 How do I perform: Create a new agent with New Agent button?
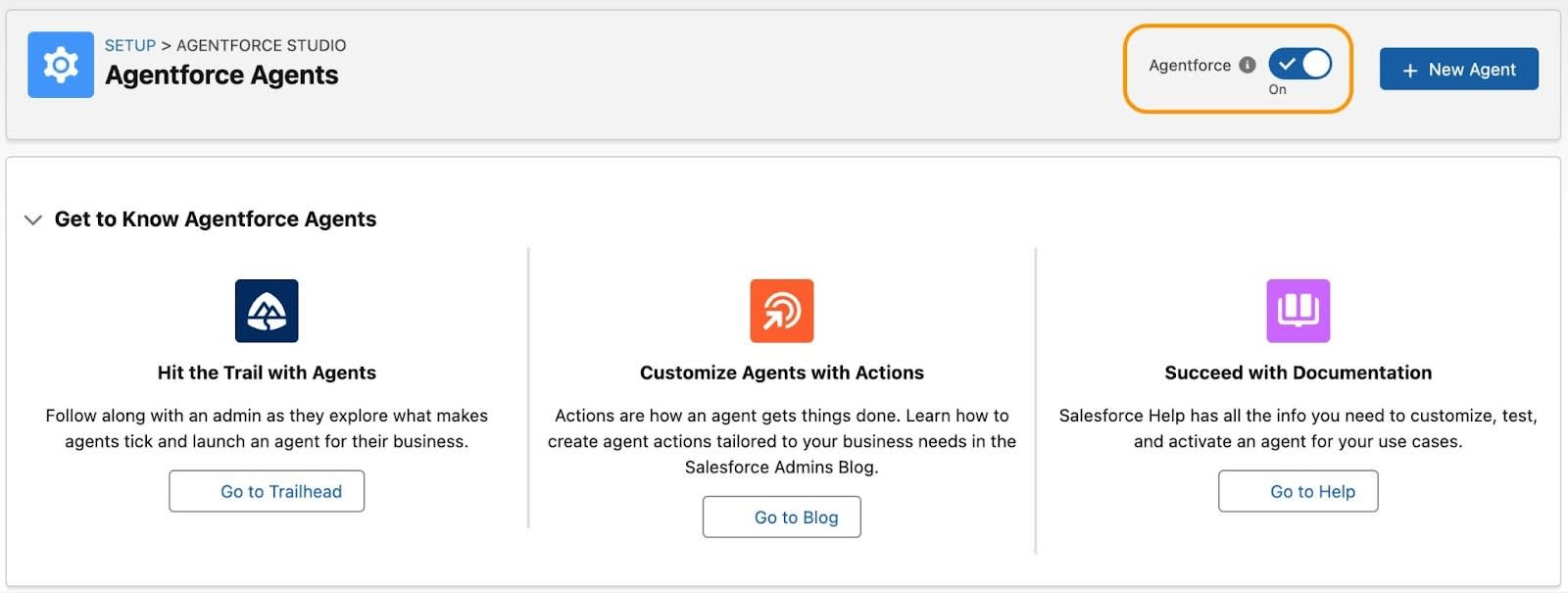click(1459, 70)
